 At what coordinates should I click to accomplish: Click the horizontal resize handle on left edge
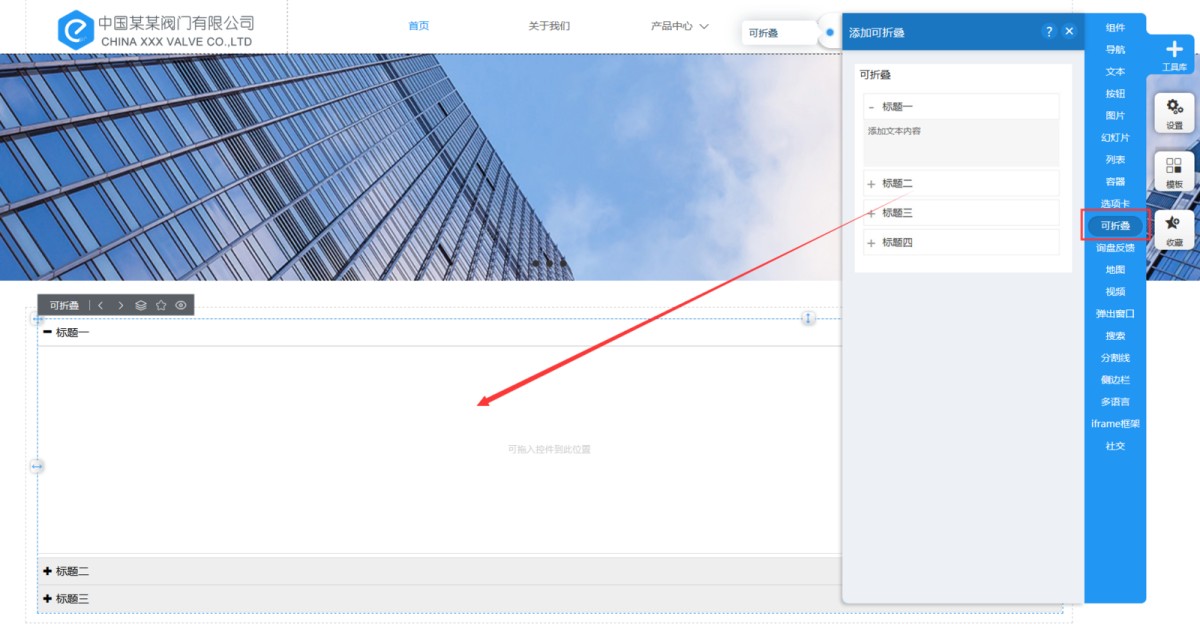click(x=37, y=466)
